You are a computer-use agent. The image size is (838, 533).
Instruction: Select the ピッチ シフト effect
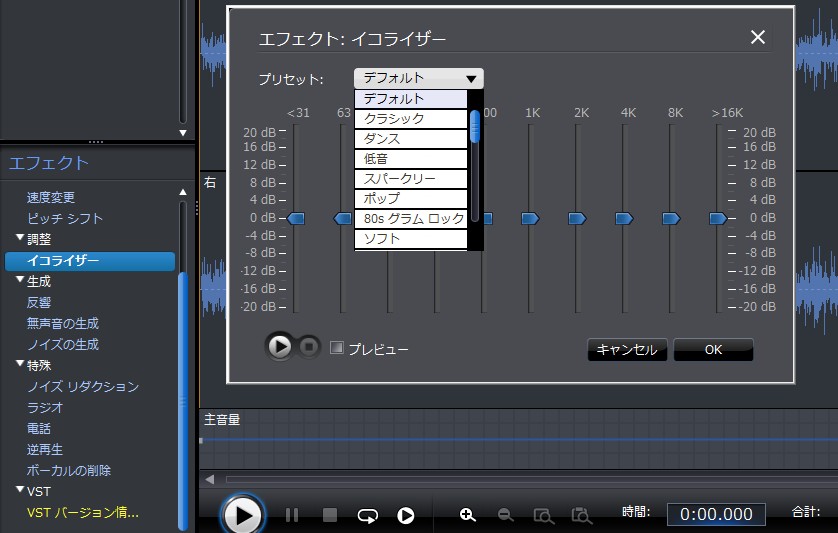pyautogui.click(x=65, y=218)
